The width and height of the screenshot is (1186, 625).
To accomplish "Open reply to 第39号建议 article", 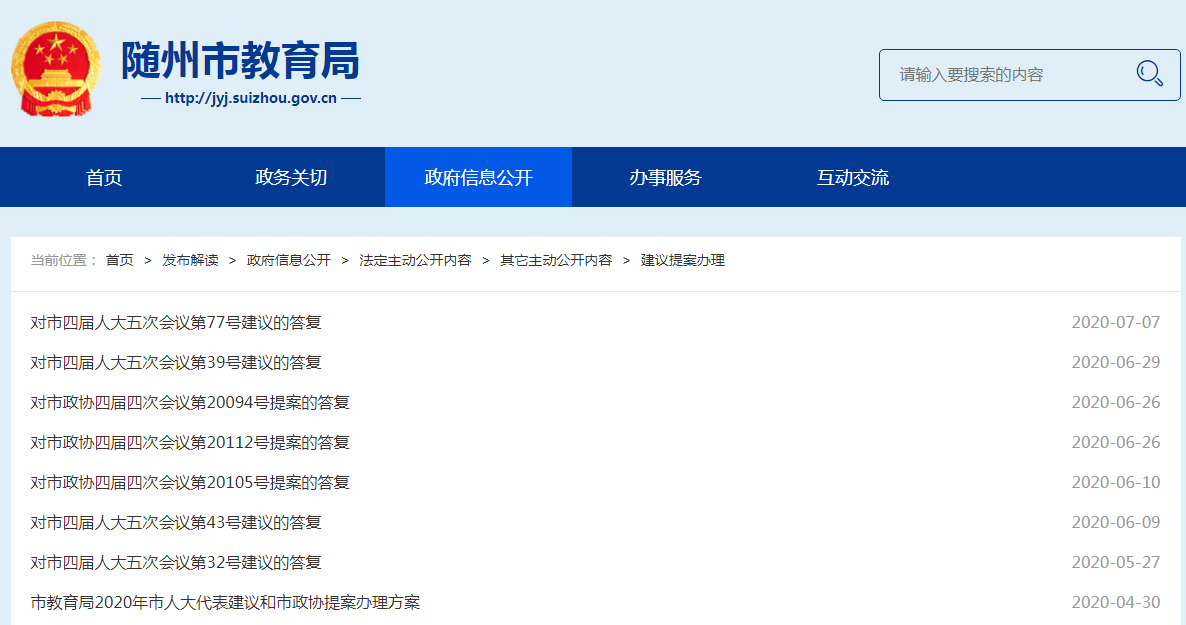I will (176, 363).
